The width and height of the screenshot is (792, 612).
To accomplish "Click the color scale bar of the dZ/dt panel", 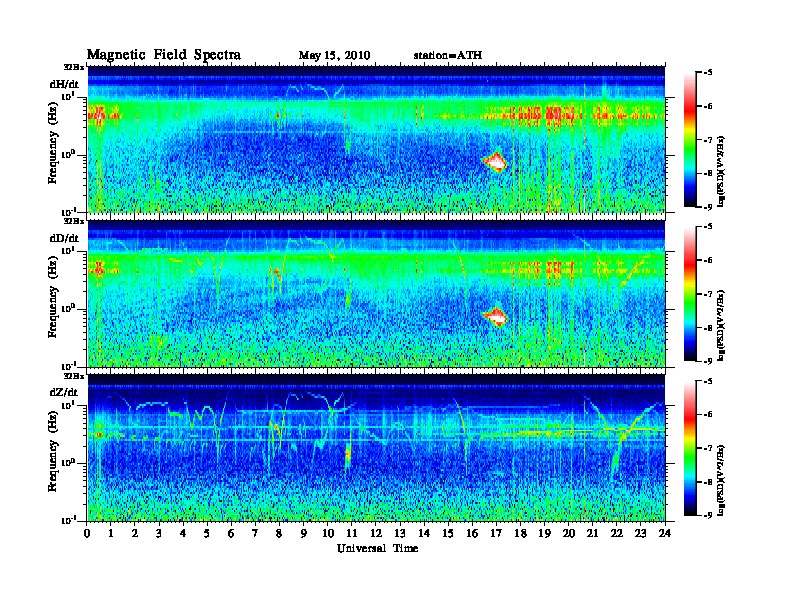I will pos(690,448).
